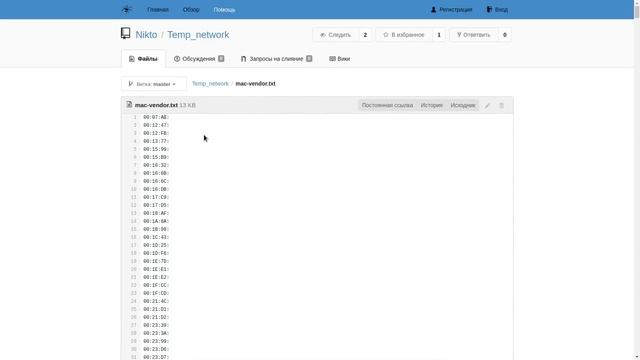Click code line 00:17:C9:
Screen dimensions: 640x360
click(x=156, y=197)
